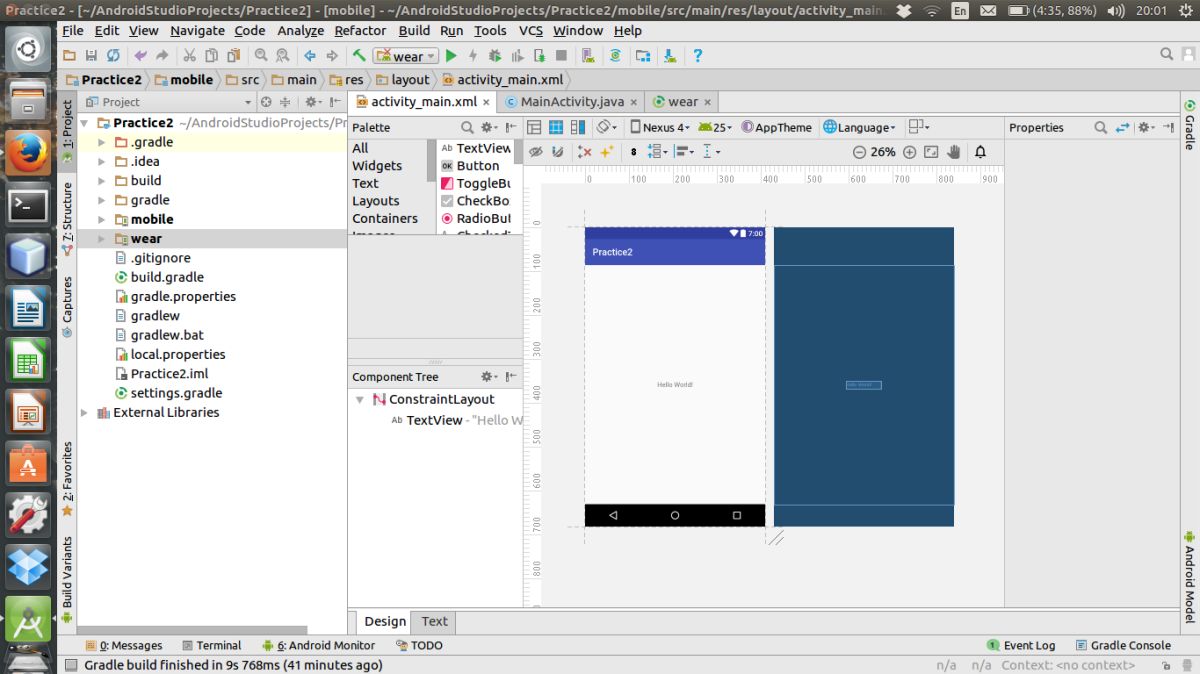This screenshot has height=674, width=1200.
Task: Clear all constraints icon
Action: [x=585, y=152]
